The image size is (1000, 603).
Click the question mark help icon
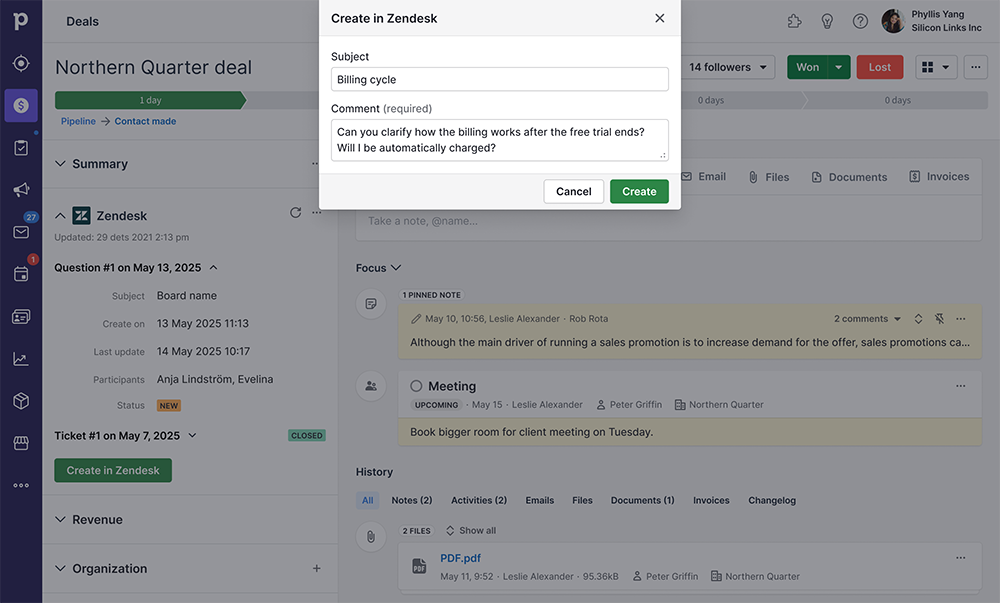click(x=860, y=21)
